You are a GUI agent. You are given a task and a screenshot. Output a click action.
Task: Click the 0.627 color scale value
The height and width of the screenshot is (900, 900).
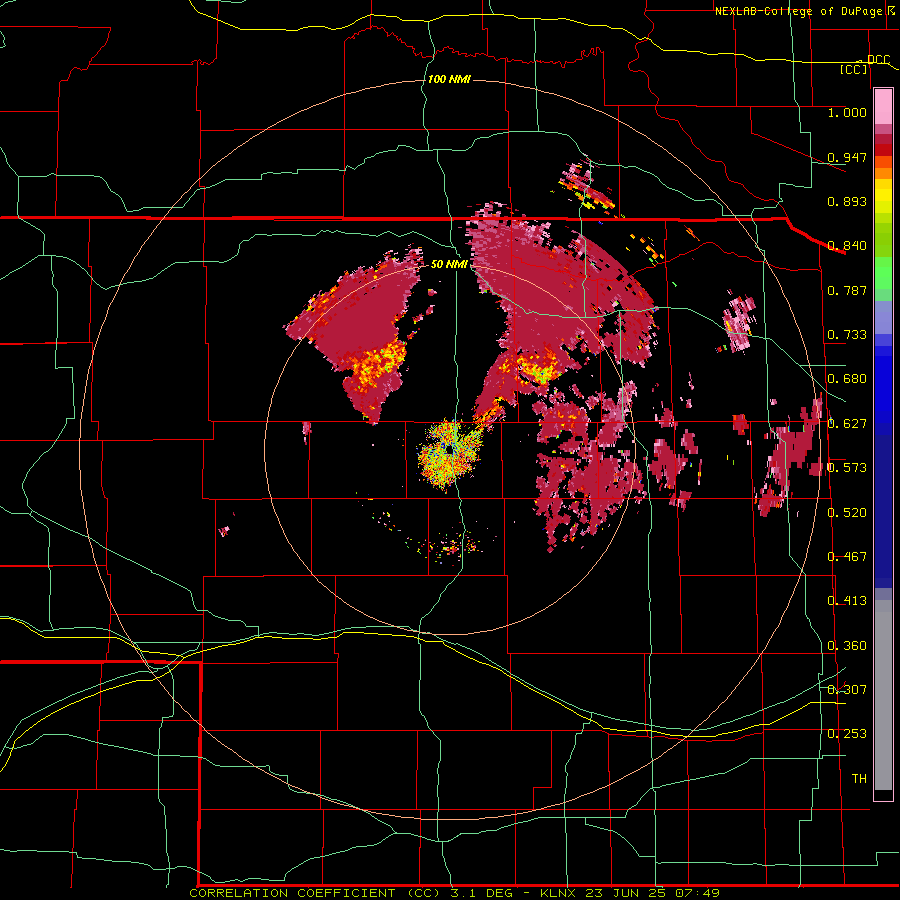[847, 424]
